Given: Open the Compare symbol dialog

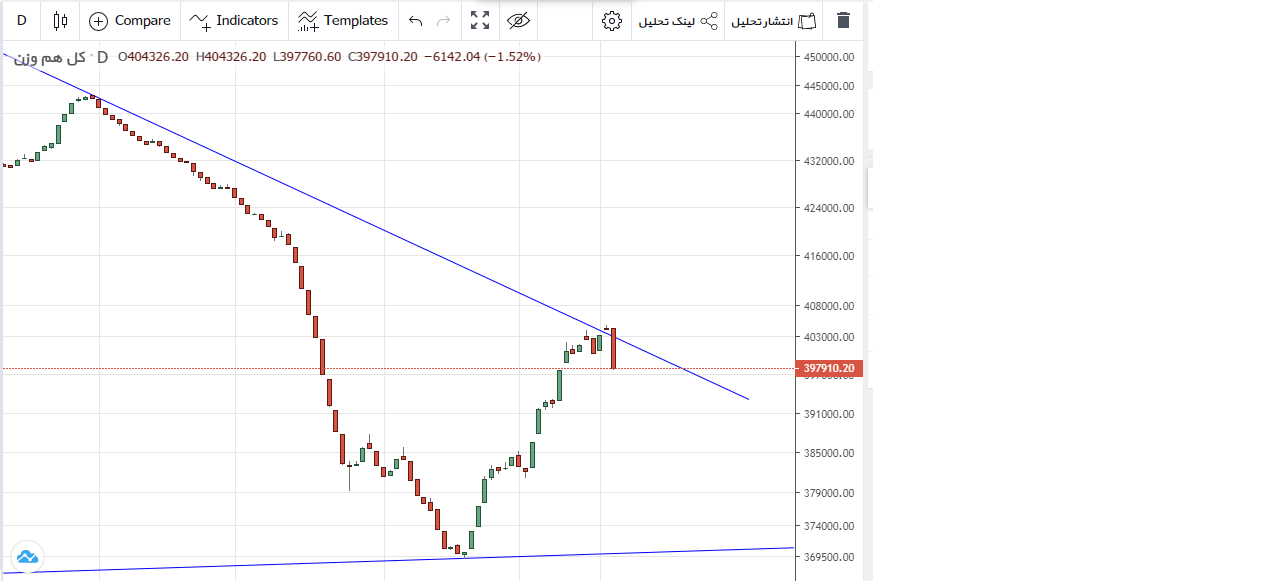Looking at the screenshot, I should pos(130,20).
